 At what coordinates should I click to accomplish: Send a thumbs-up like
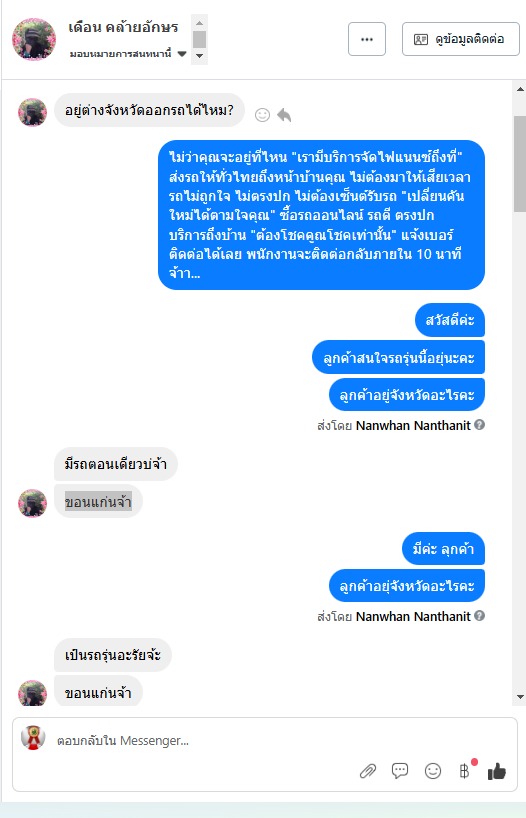click(497, 771)
